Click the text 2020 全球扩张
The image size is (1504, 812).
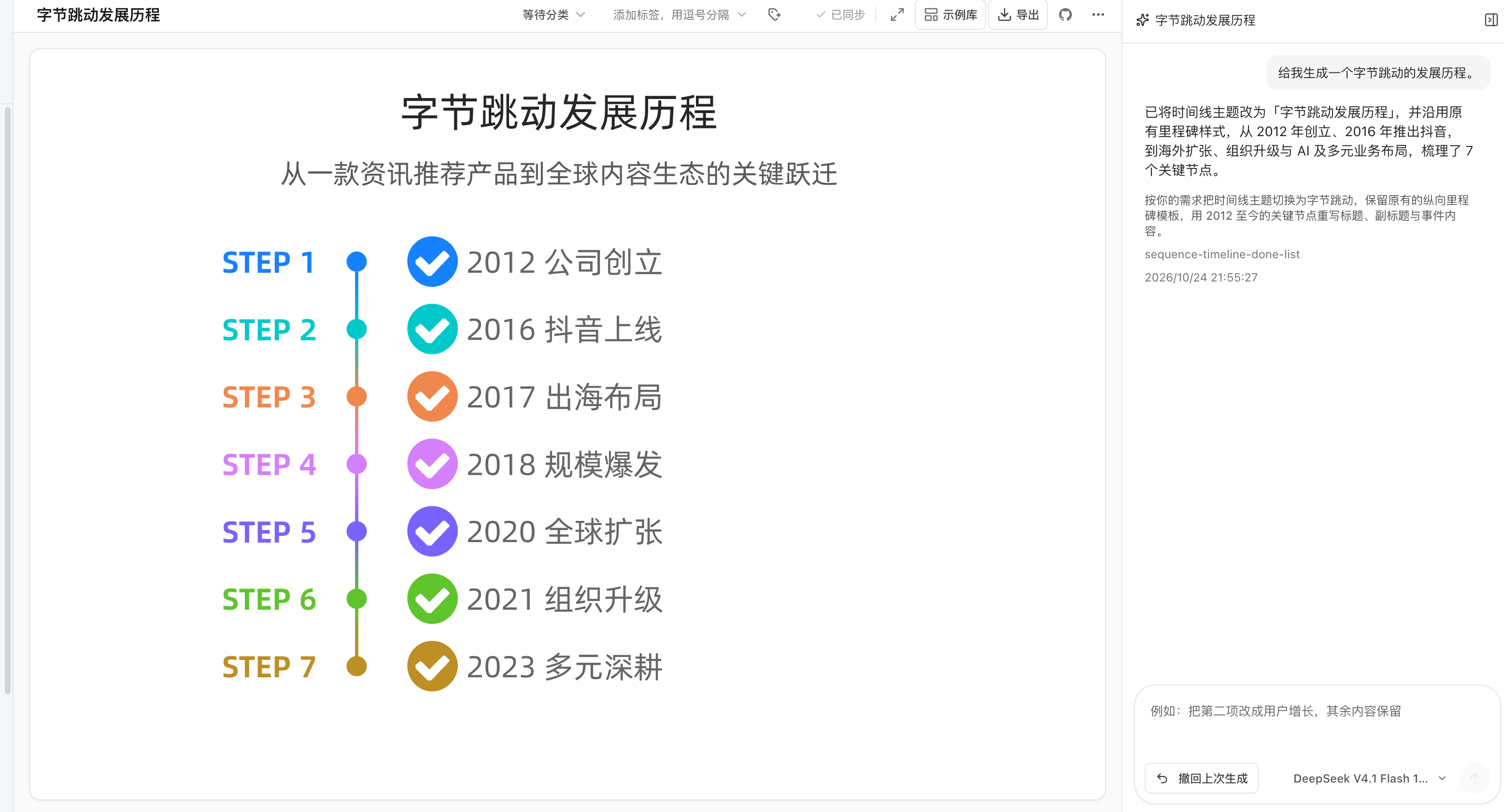pyautogui.click(x=565, y=532)
